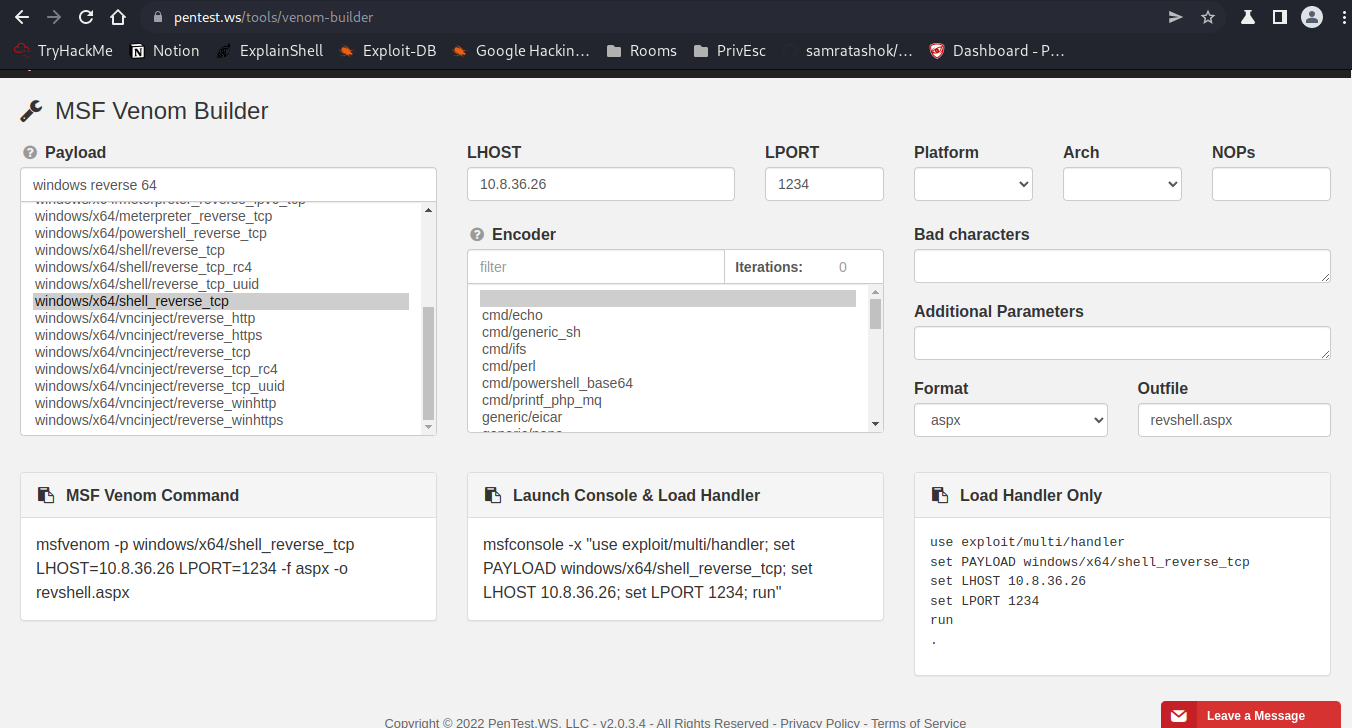Select windows/x64/vncinject/reverse_https payload
The image size is (1352, 728).
221,335
